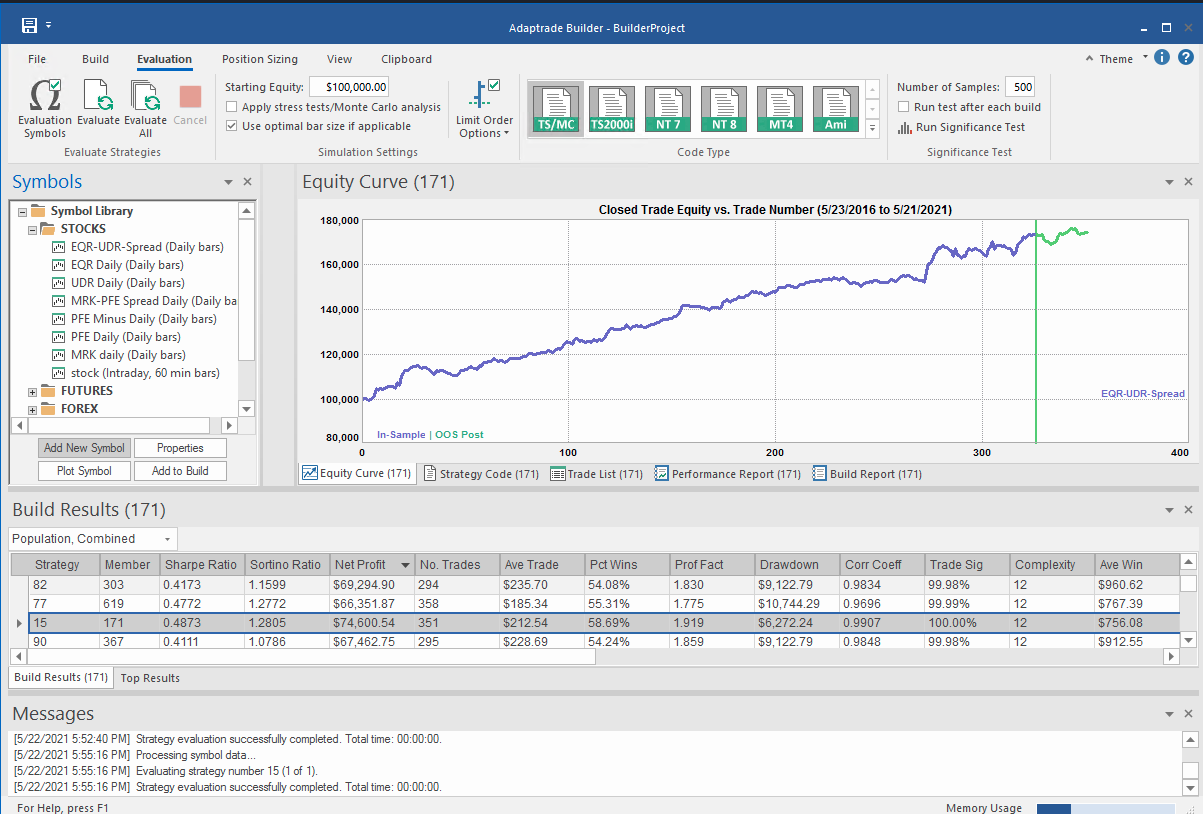
Task: Click the Number of Samples field
Action: (1020, 87)
